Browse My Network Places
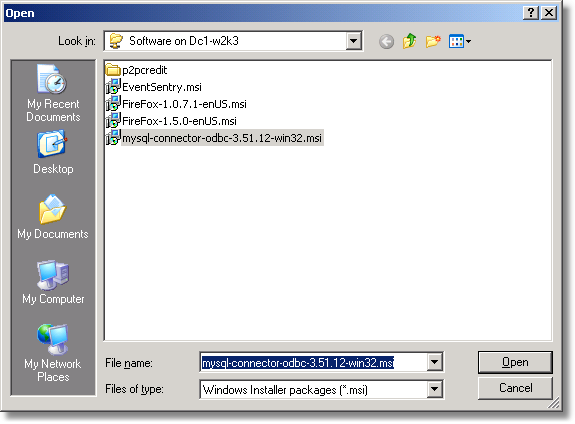The image size is (575, 424). [x=53, y=353]
